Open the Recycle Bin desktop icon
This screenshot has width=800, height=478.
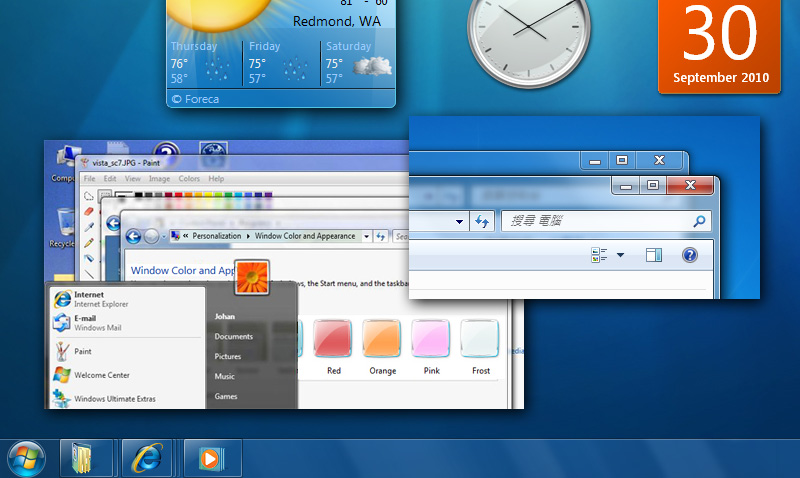click(x=64, y=228)
